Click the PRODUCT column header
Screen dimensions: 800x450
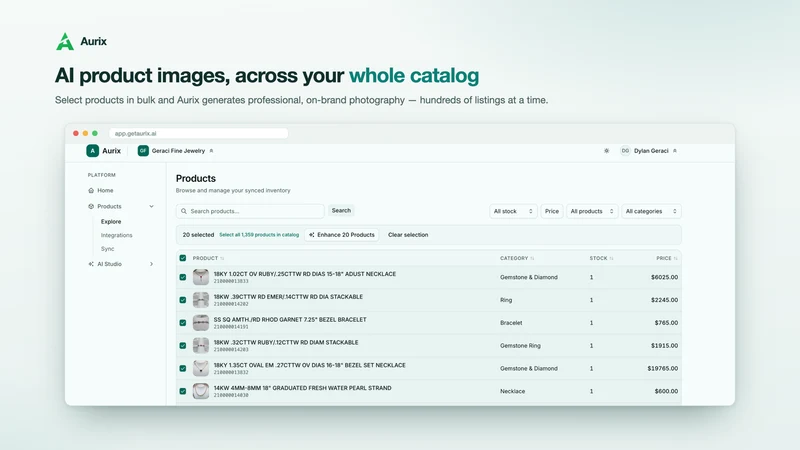[205, 258]
